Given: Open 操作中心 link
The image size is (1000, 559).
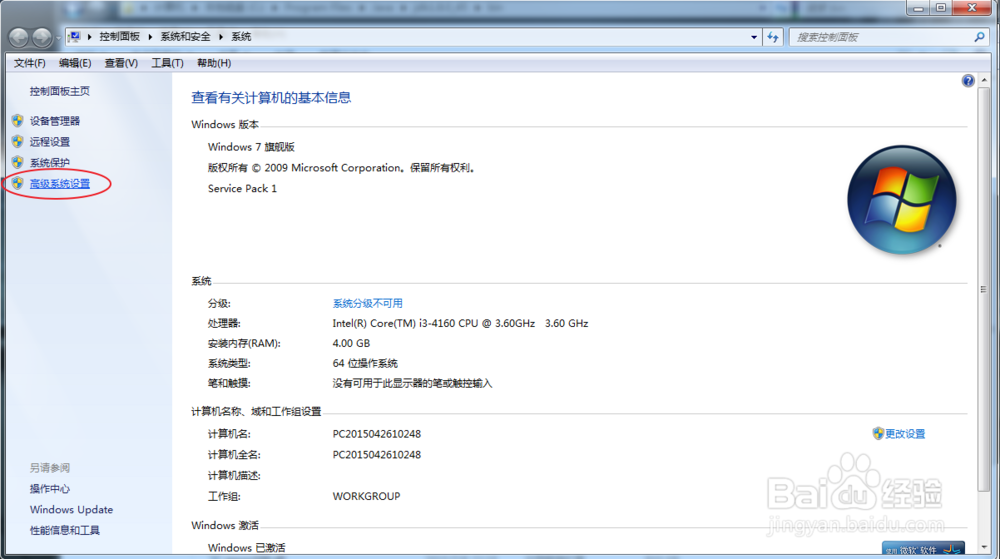Looking at the screenshot, I should point(50,489).
